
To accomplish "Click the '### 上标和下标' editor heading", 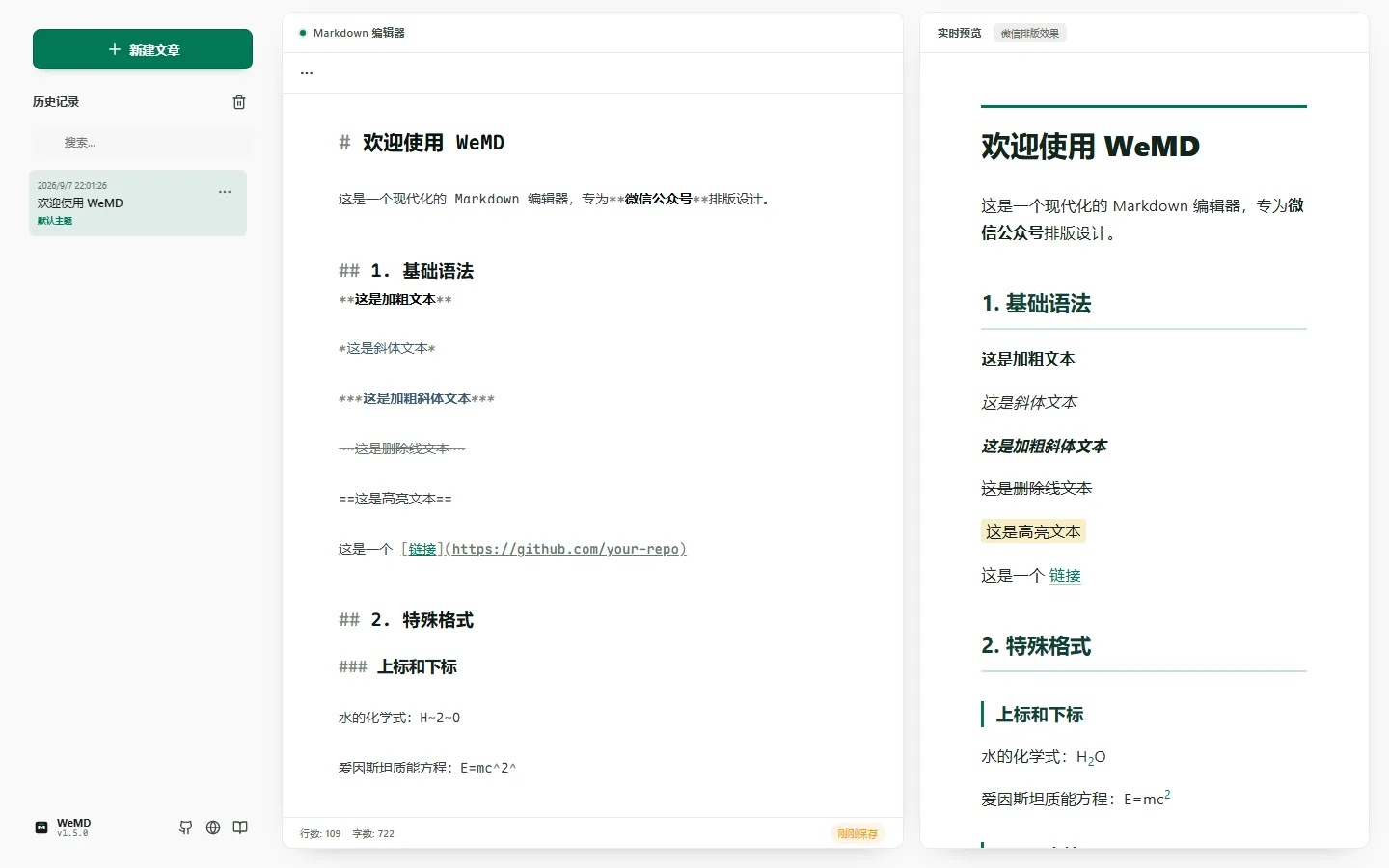I will pyautogui.click(x=398, y=666).
